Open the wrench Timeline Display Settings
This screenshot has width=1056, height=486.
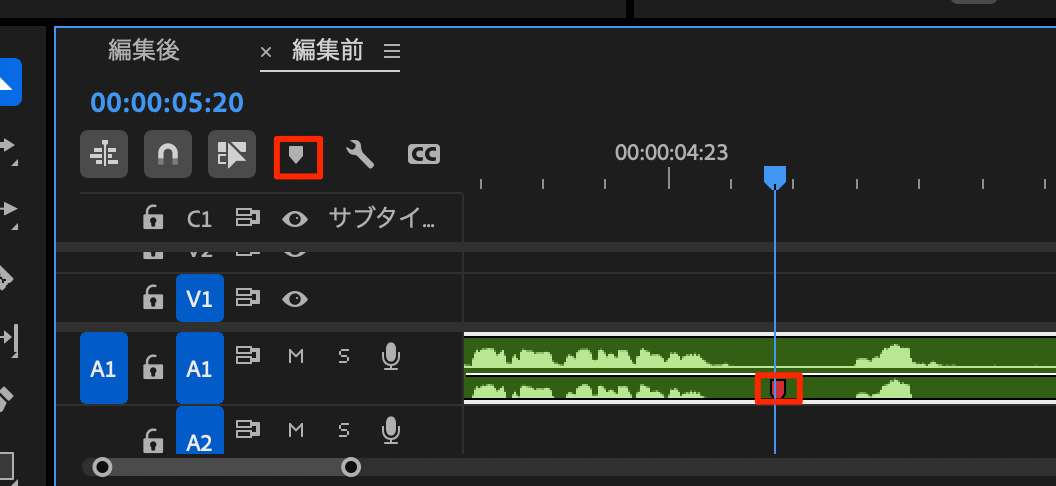(360, 154)
